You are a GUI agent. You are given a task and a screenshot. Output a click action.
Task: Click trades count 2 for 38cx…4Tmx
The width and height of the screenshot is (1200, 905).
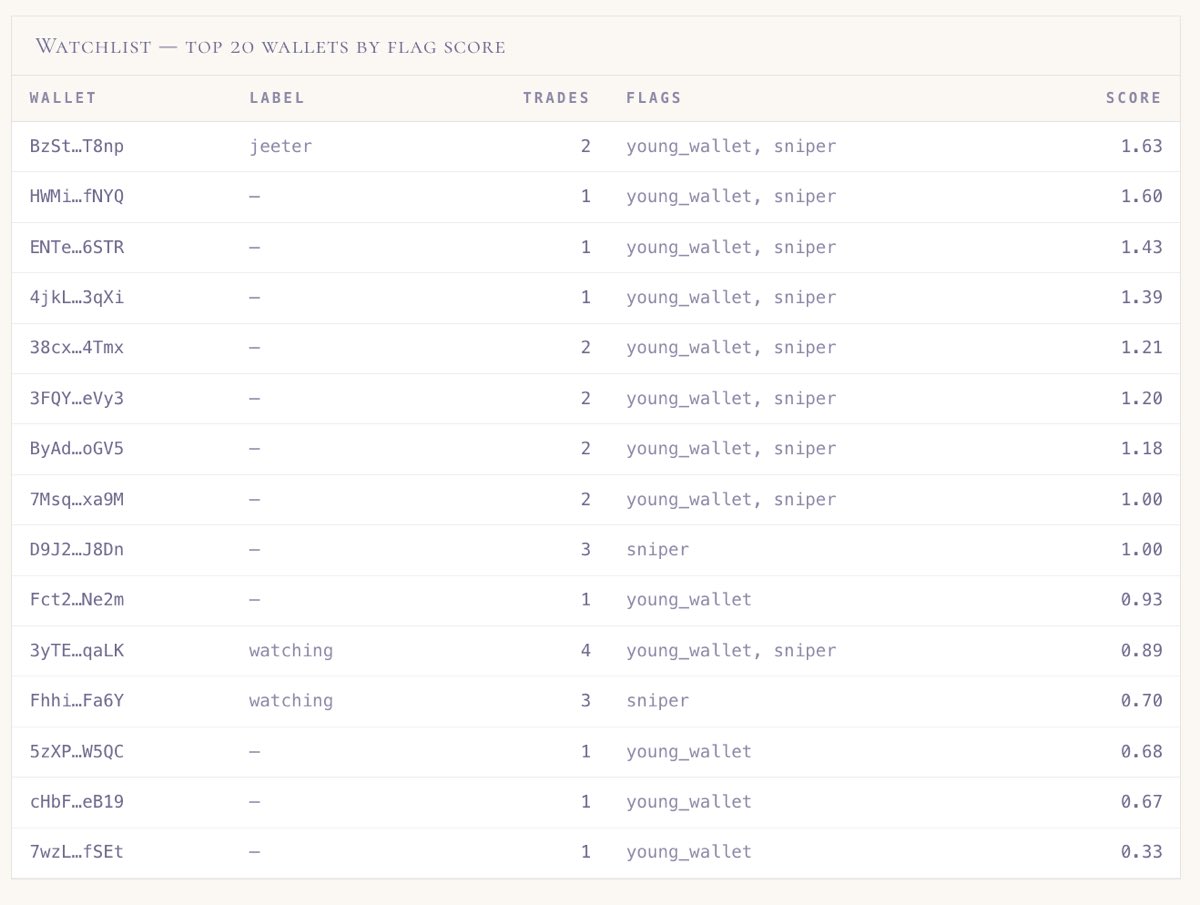pos(586,347)
